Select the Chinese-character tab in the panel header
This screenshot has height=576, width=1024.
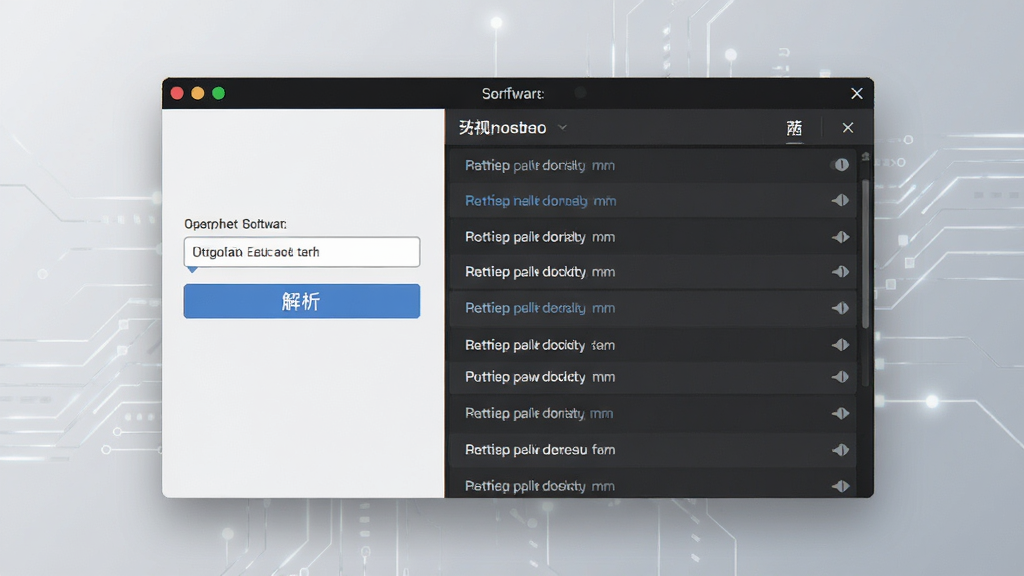pos(794,128)
